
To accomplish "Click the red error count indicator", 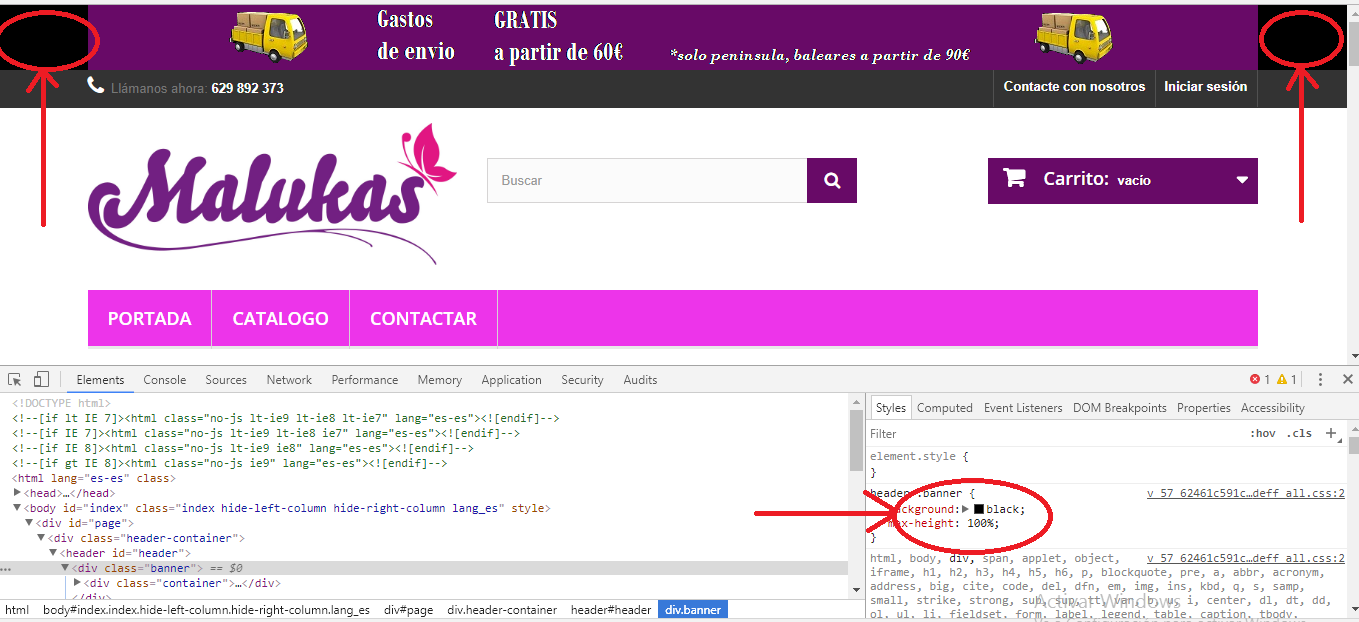I will point(1259,380).
